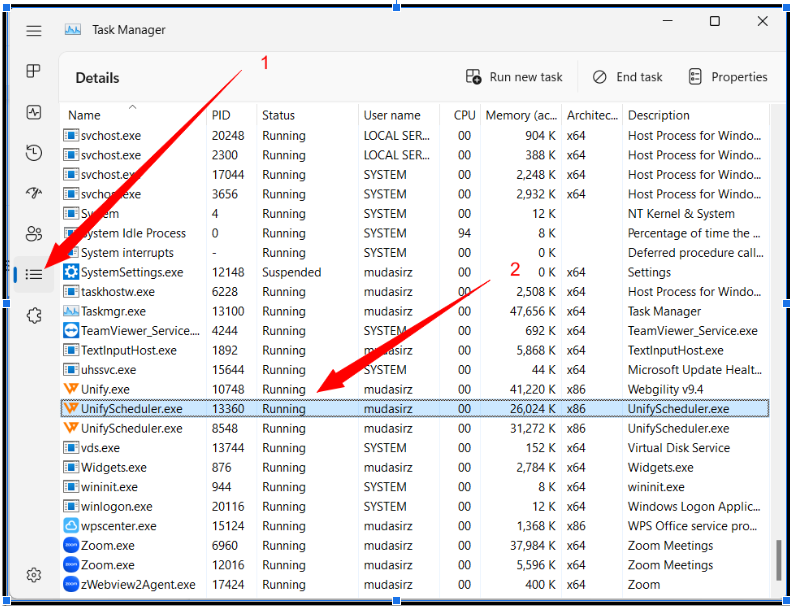Sort by Memory column header

click(521, 115)
